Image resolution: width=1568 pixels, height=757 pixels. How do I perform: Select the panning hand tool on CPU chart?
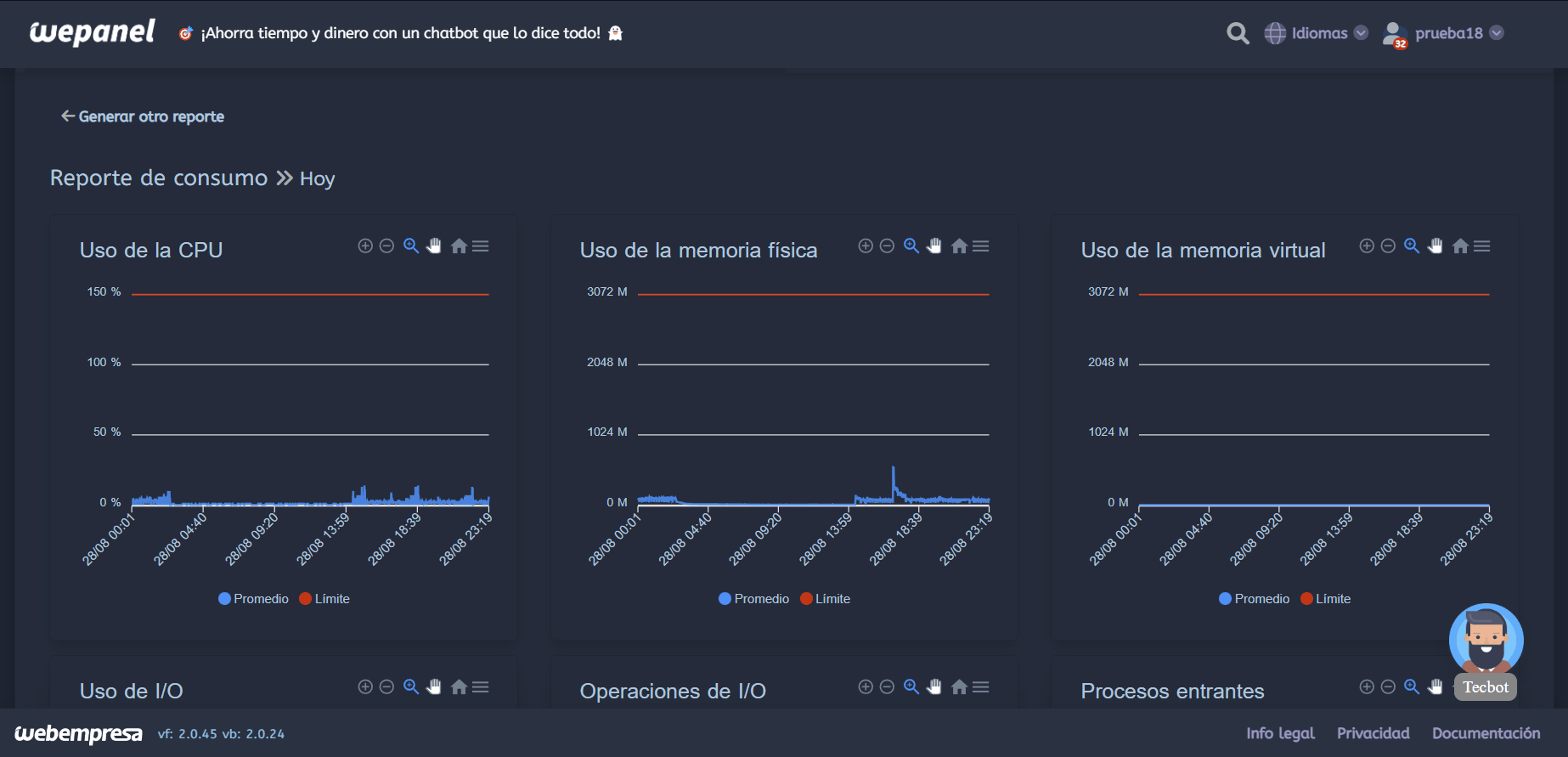(434, 246)
